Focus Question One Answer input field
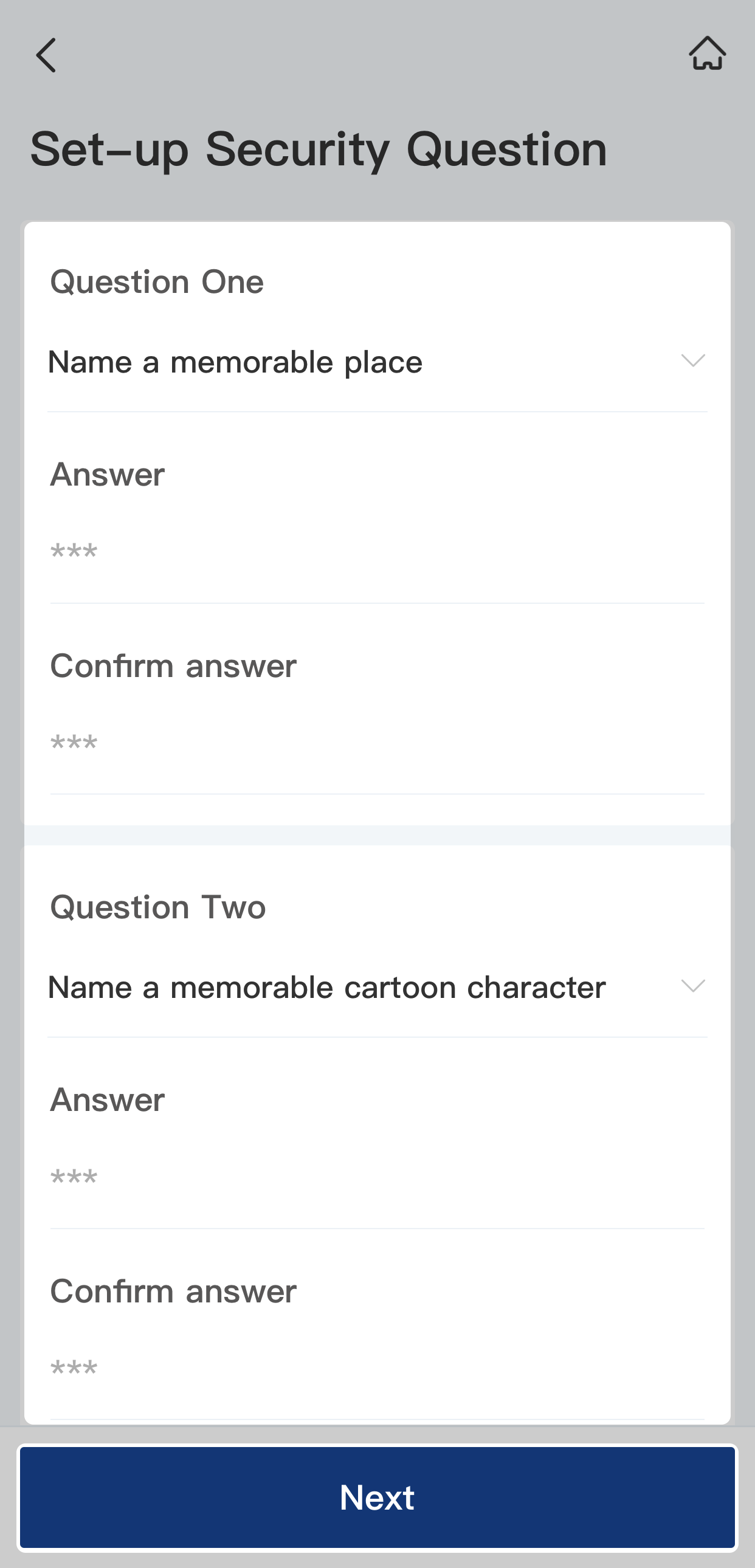This screenshot has width=755, height=1568. click(x=376, y=552)
